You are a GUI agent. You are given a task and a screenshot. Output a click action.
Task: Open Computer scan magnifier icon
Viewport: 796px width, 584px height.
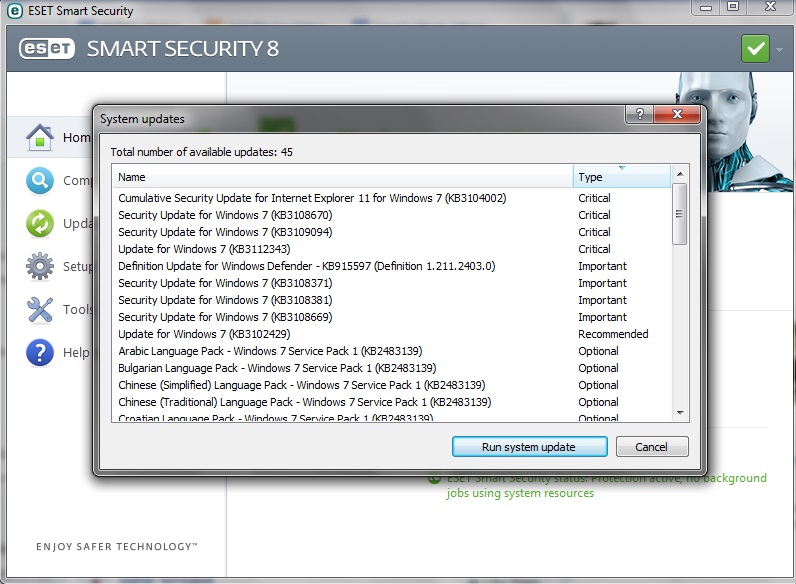click(x=40, y=180)
